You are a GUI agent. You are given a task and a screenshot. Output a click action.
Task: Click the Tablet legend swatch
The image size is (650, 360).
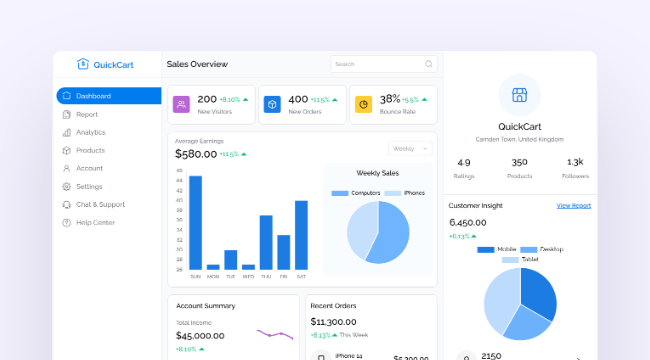point(510,260)
